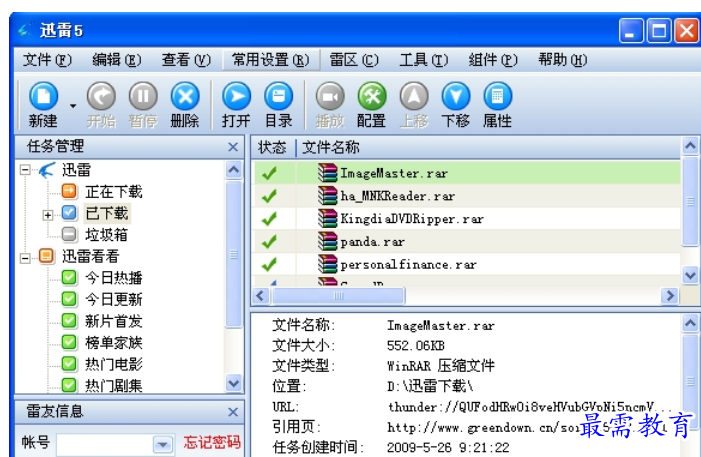Collapse the 迅雷 tree root node

pos(25,170)
